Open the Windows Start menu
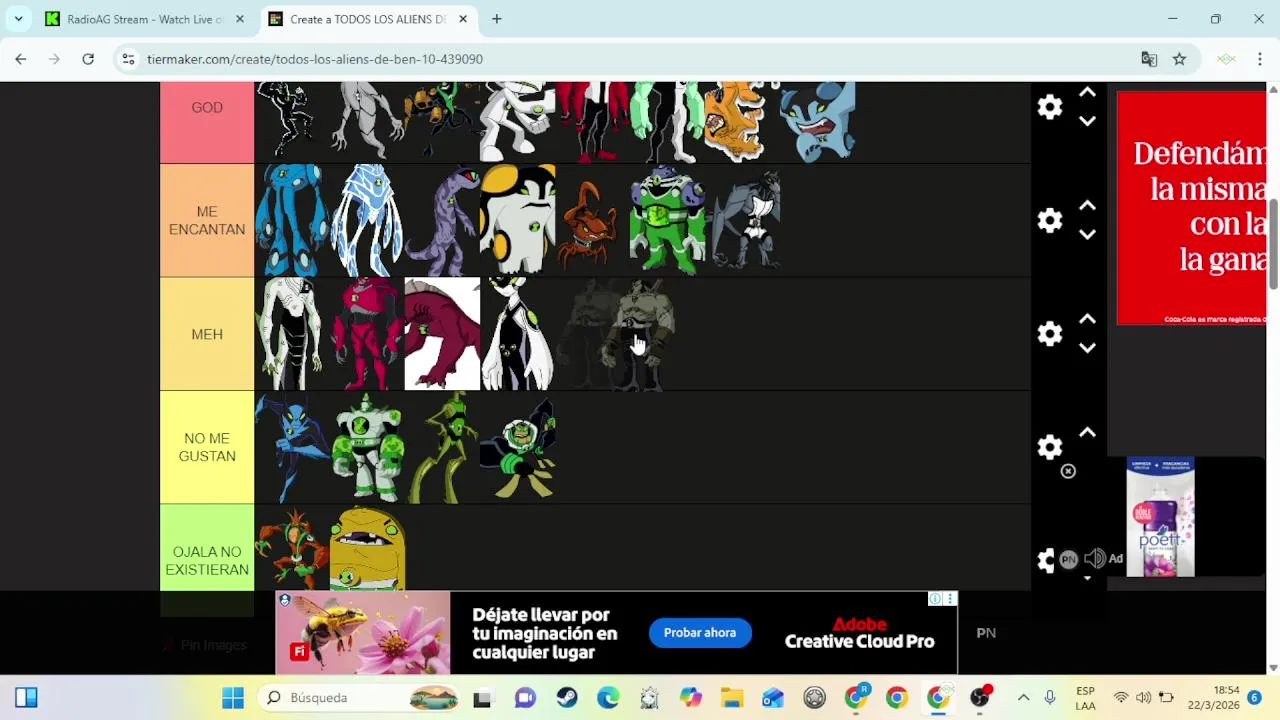This screenshot has height=720, width=1280. click(x=233, y=698)
